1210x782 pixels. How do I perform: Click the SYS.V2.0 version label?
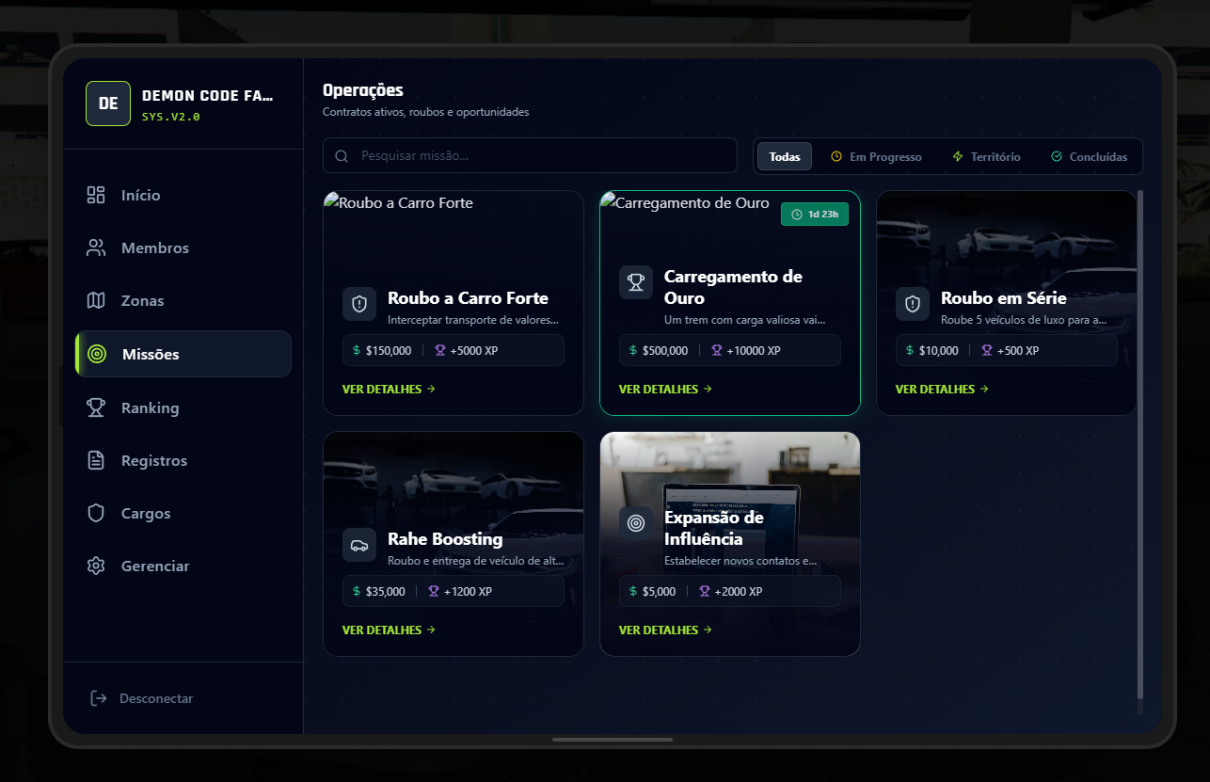[x=171, y=117]
